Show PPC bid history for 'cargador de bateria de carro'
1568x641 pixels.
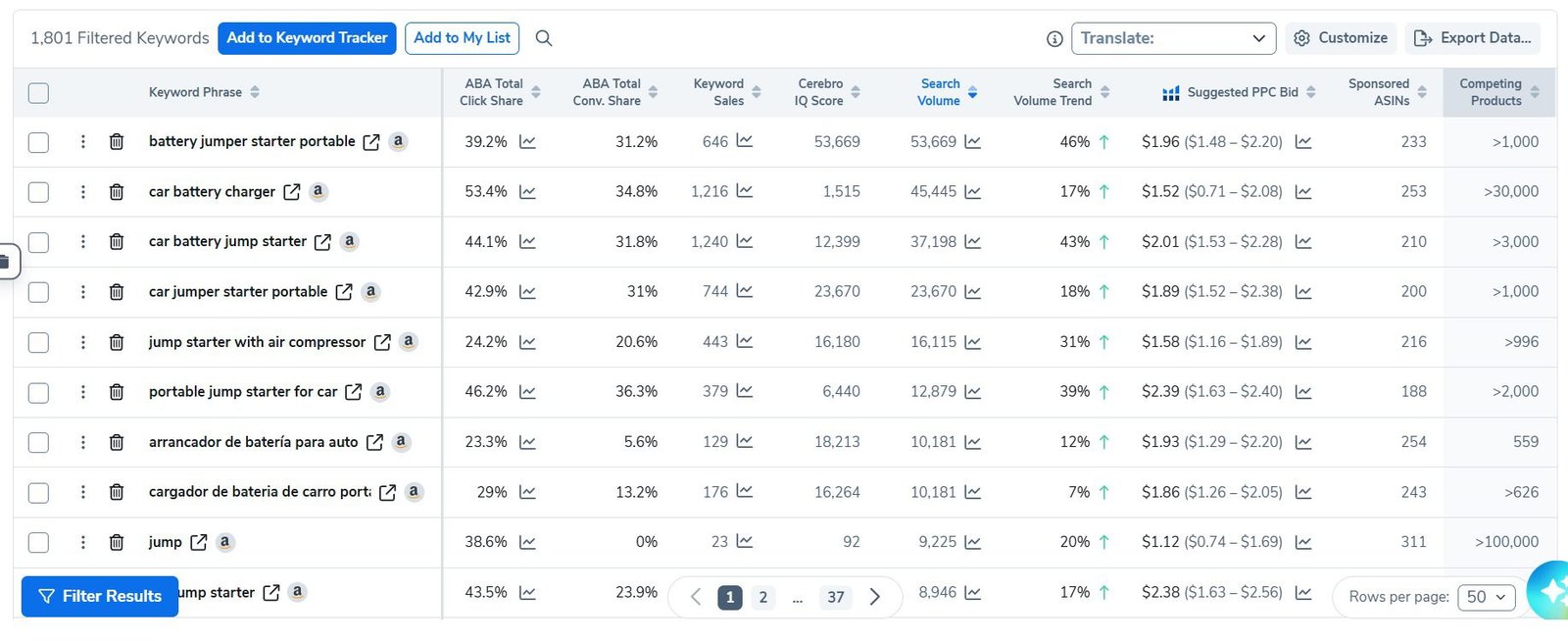(1303, 492)
